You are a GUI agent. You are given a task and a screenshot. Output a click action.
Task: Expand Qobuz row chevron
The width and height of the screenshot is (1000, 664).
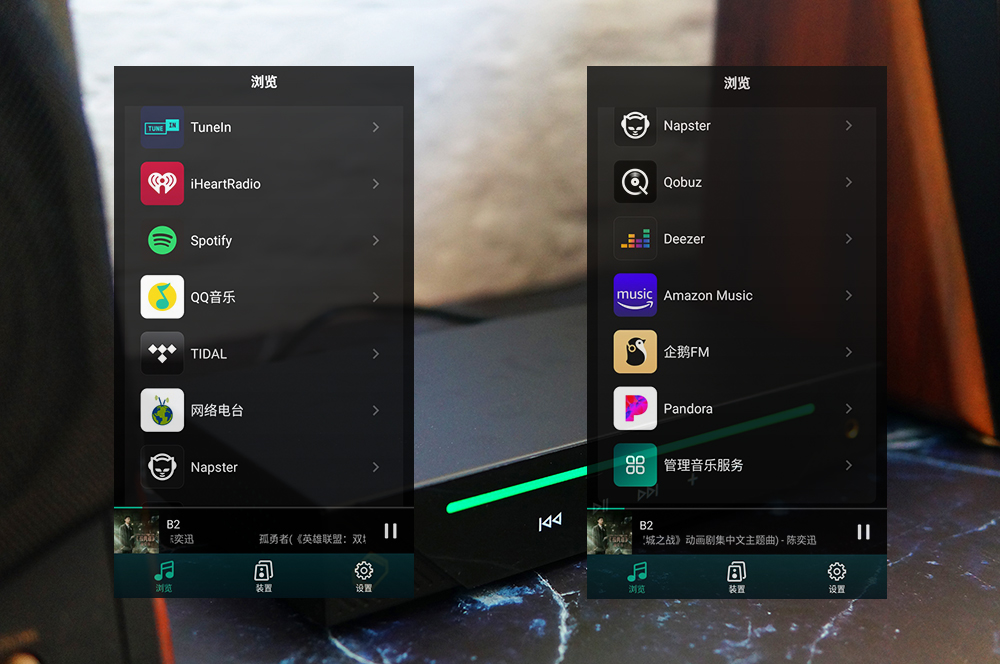pyautogui.click(x=849, y=182)
